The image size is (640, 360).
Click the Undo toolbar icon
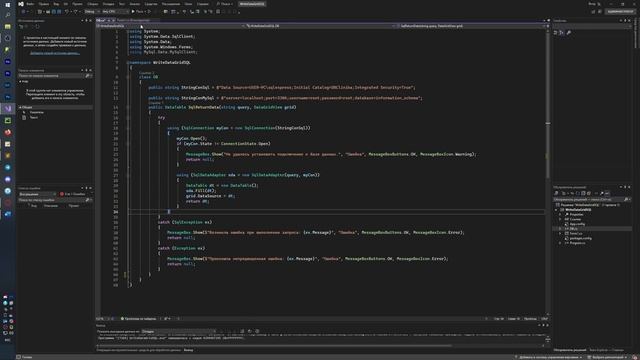pos(67,11)
